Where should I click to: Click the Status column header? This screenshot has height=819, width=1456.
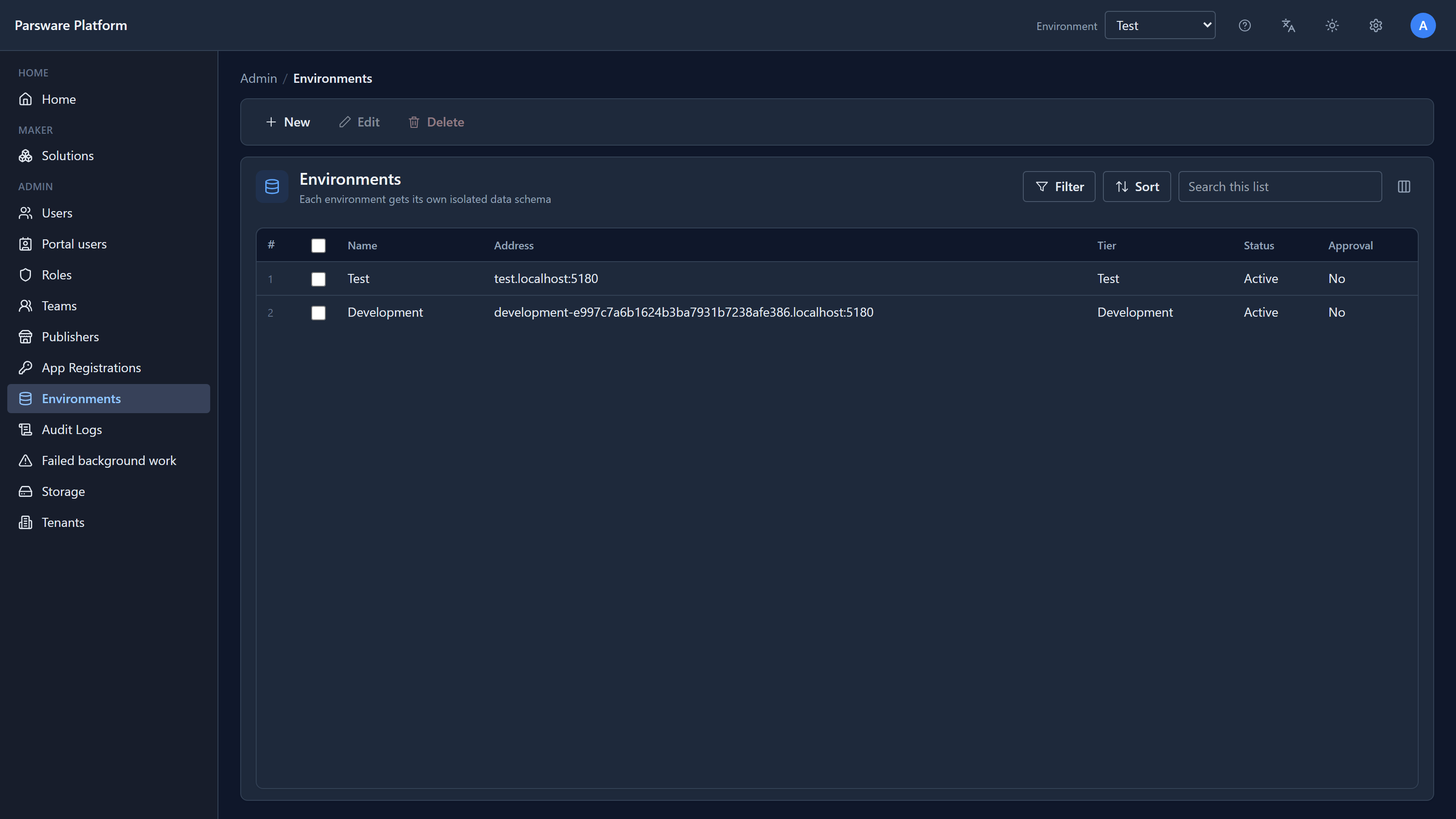1258,245
